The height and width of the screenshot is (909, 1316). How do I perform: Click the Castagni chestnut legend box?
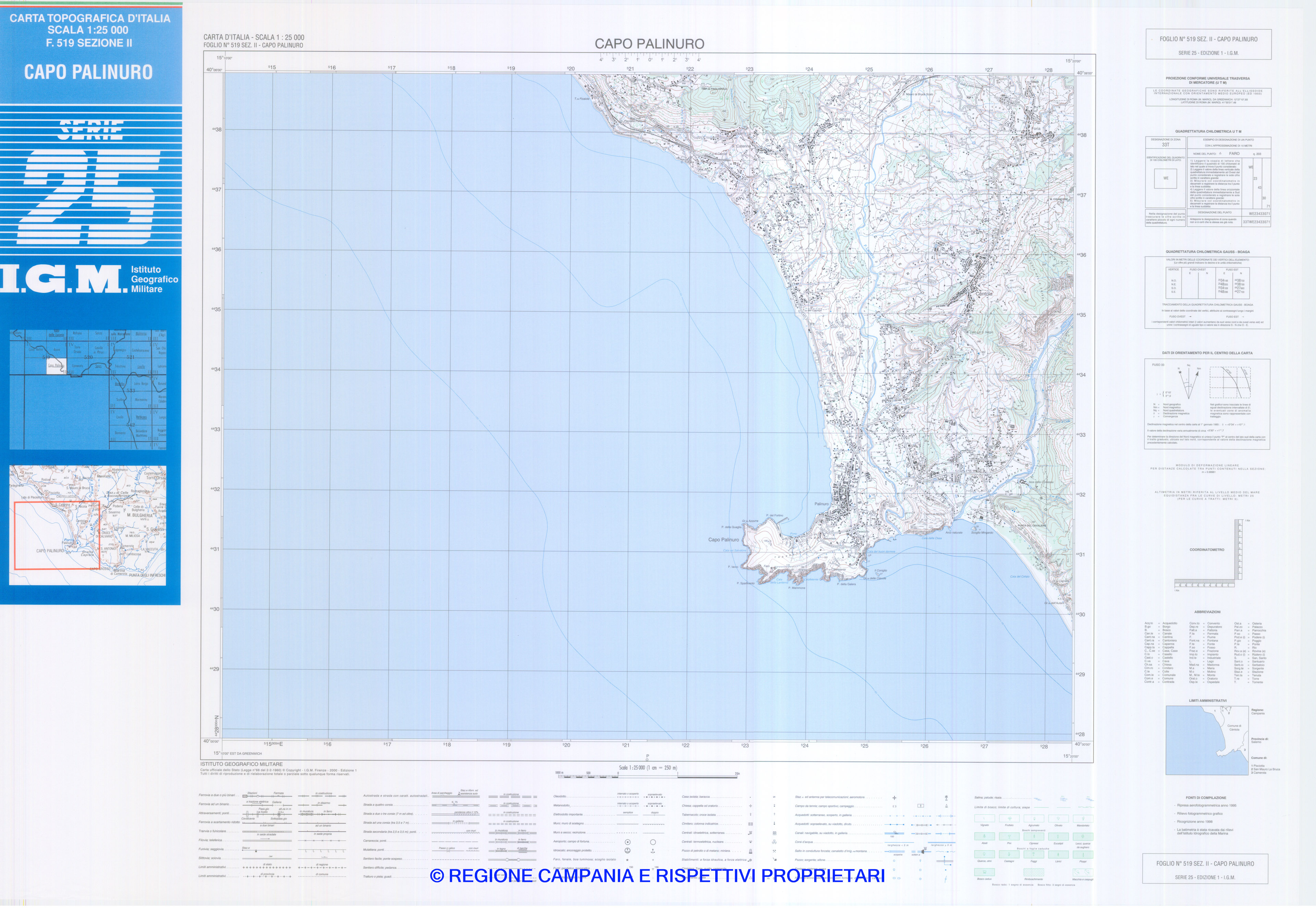(1010, 854)
